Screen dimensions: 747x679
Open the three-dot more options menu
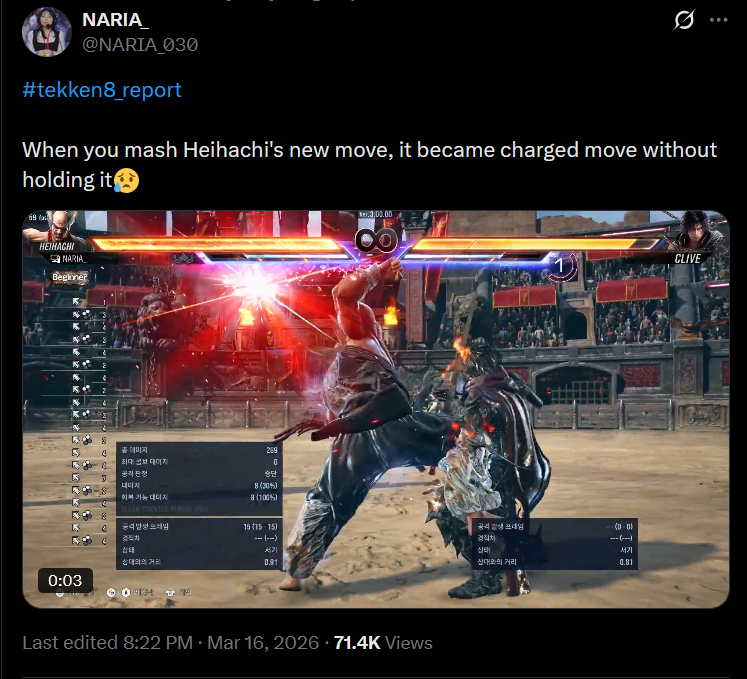(x=718, y=20)
